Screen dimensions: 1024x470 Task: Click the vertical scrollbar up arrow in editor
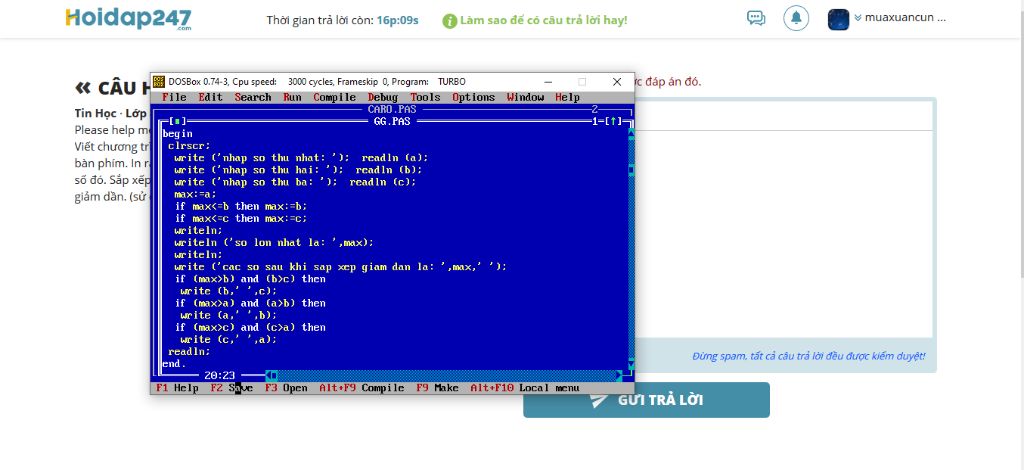631,133
